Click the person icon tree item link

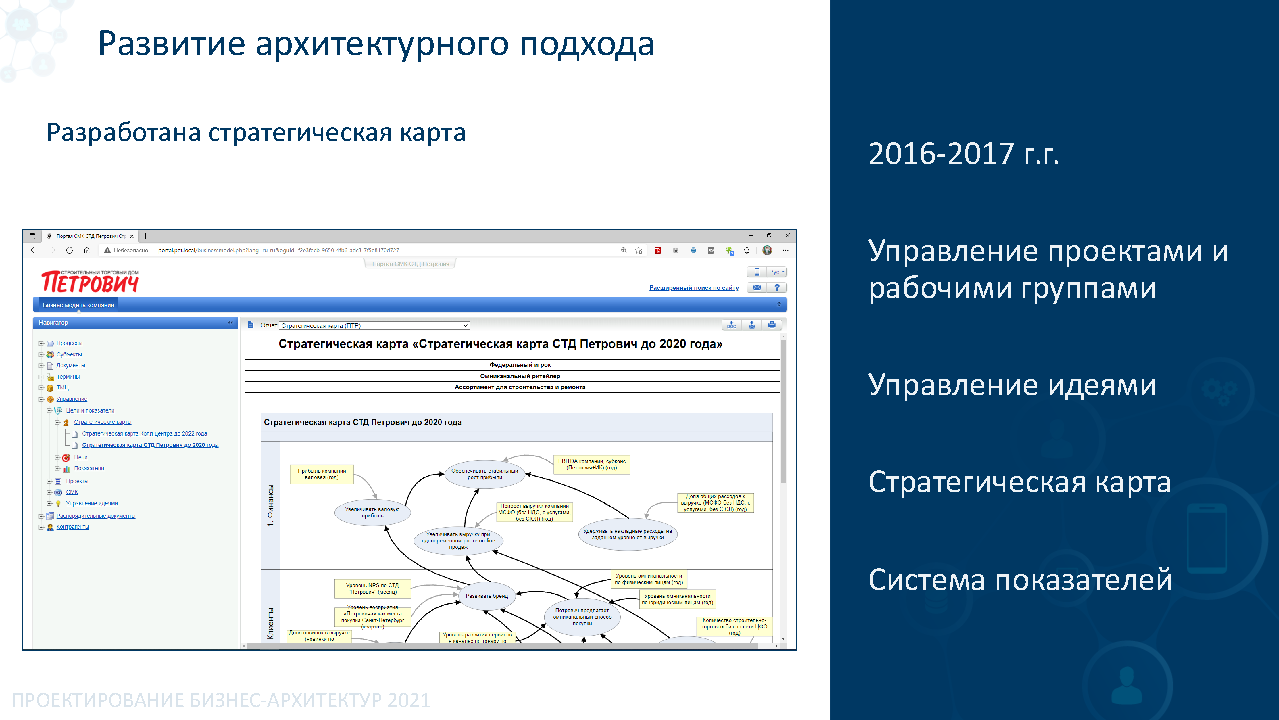72,527
